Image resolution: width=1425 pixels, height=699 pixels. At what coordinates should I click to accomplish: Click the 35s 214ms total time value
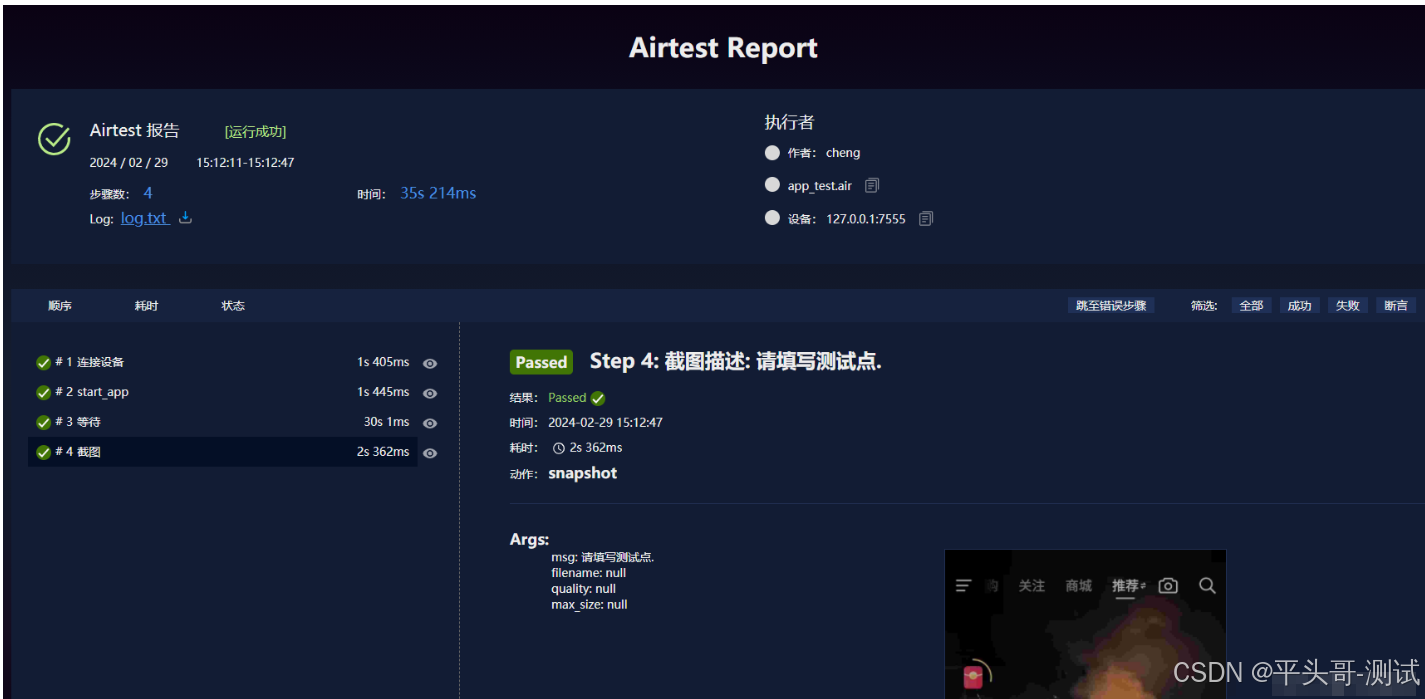coord(438,193)
